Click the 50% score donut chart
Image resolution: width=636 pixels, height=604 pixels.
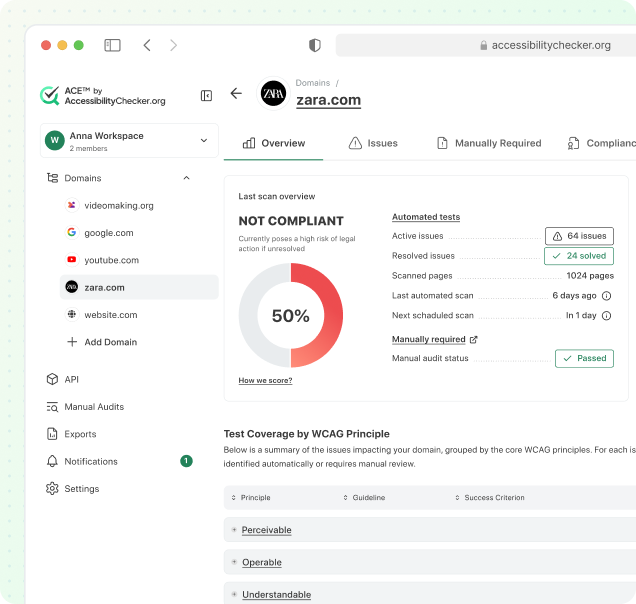coord(291,315)
